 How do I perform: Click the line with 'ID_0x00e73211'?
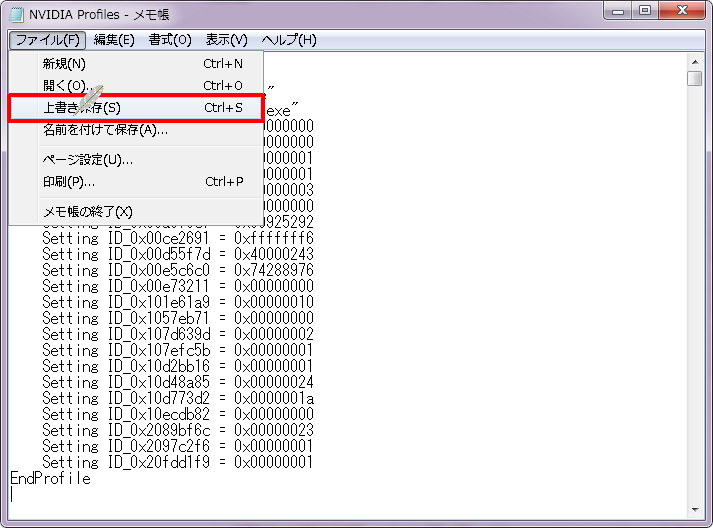[x=178, y=287]
